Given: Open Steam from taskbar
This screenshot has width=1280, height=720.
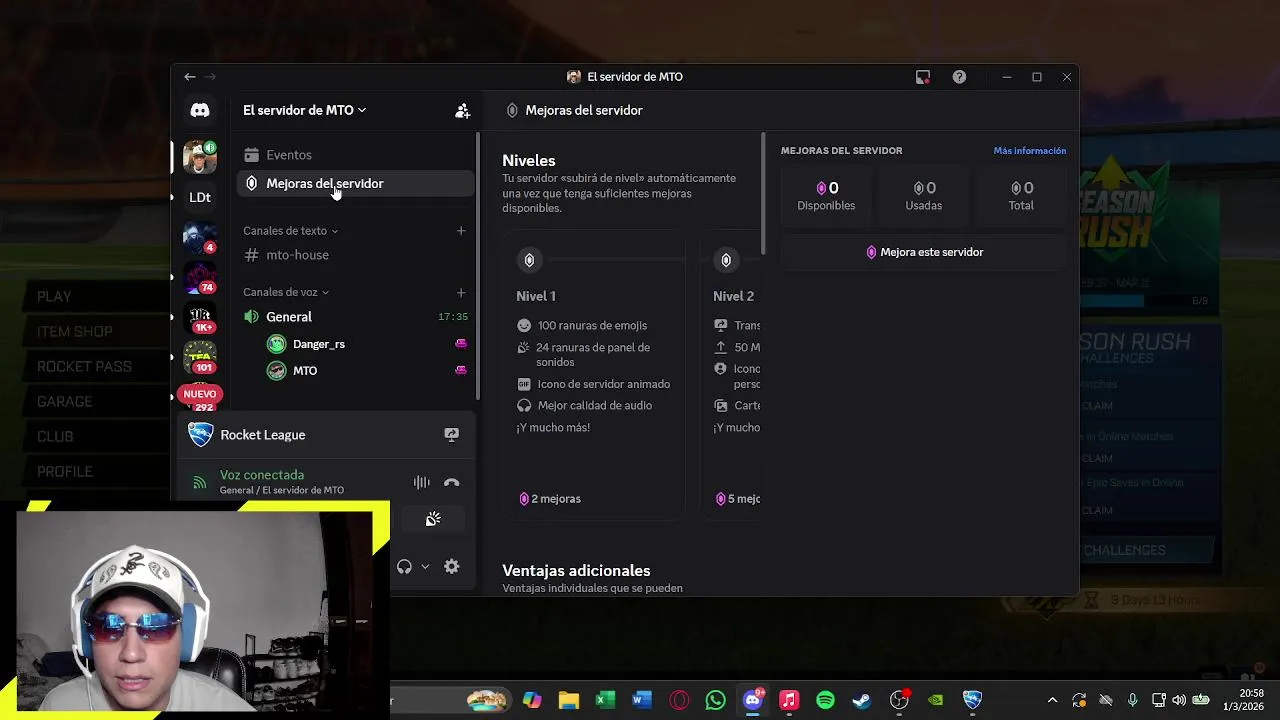Looking at the screenshot, I should (862, 700).
